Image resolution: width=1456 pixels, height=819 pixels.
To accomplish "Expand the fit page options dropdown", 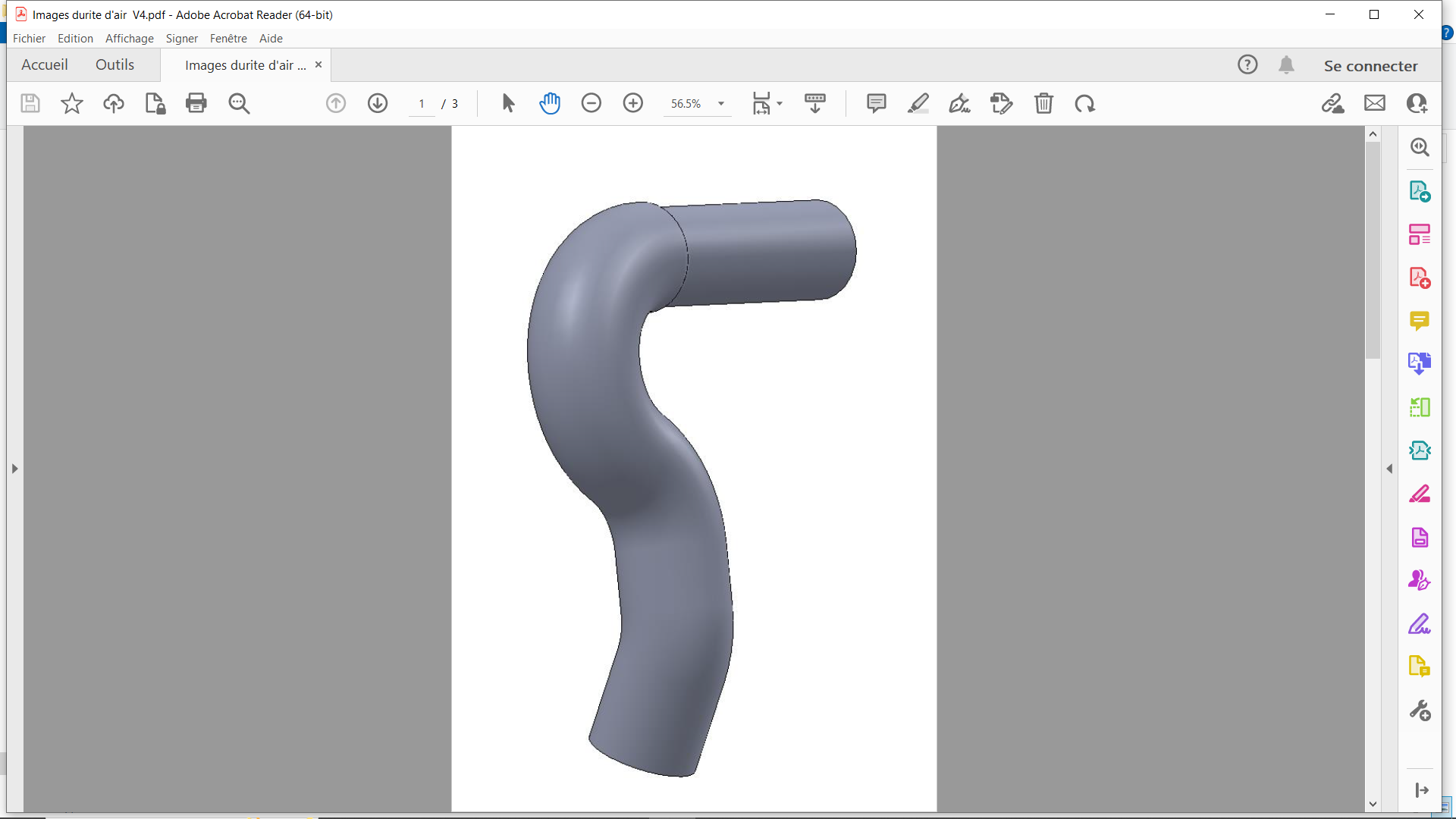I will (x=780, y=104).
